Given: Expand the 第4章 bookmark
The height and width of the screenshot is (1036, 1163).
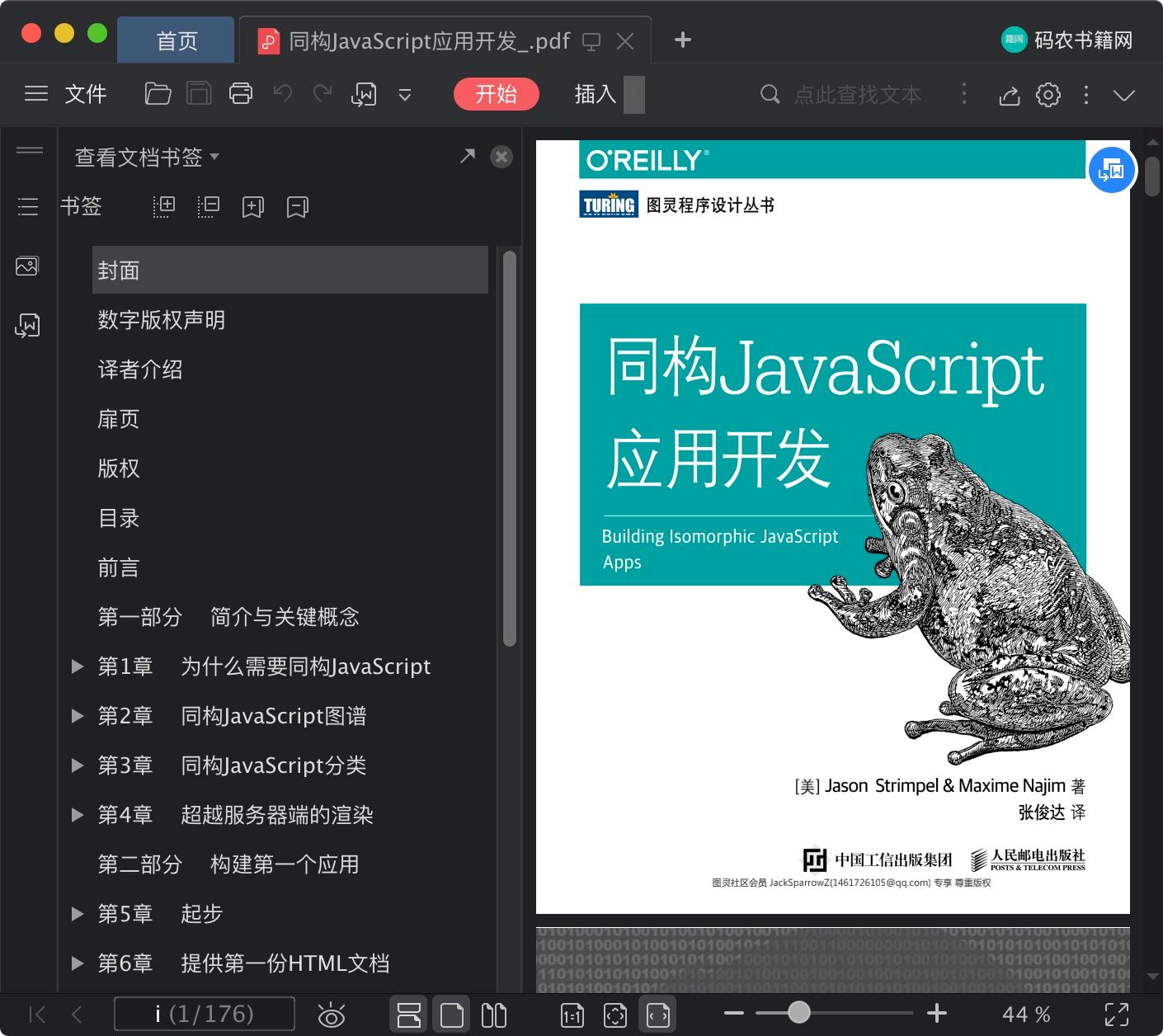Looking at the screenshot, I should pyautogui.click(x=77, y=814).
